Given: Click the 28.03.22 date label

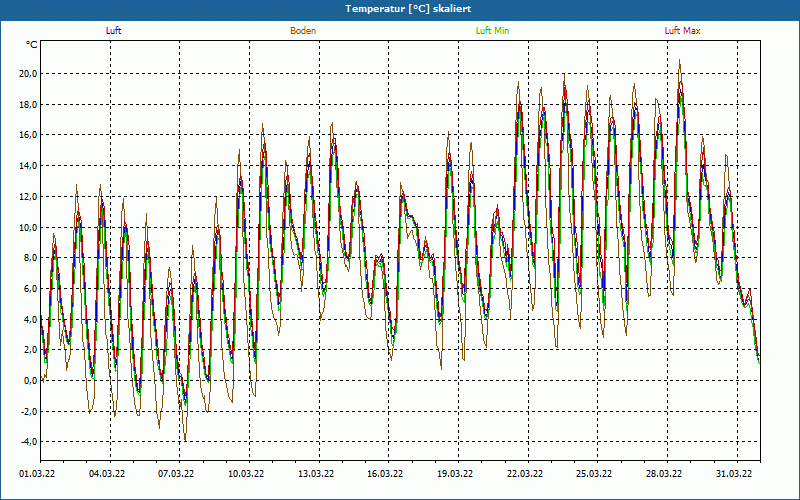Looking at the screenshot, I should point(664,474).
